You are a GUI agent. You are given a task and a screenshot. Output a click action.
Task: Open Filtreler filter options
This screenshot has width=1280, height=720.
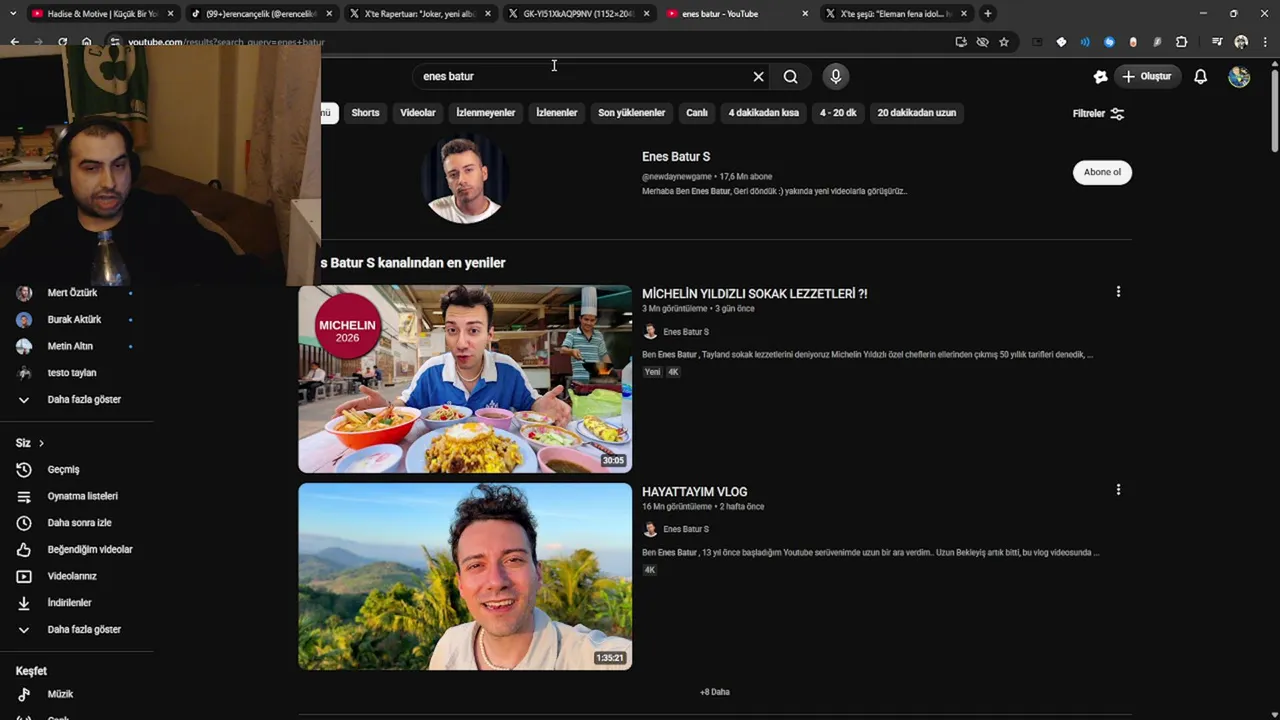tap(1098, 113)
